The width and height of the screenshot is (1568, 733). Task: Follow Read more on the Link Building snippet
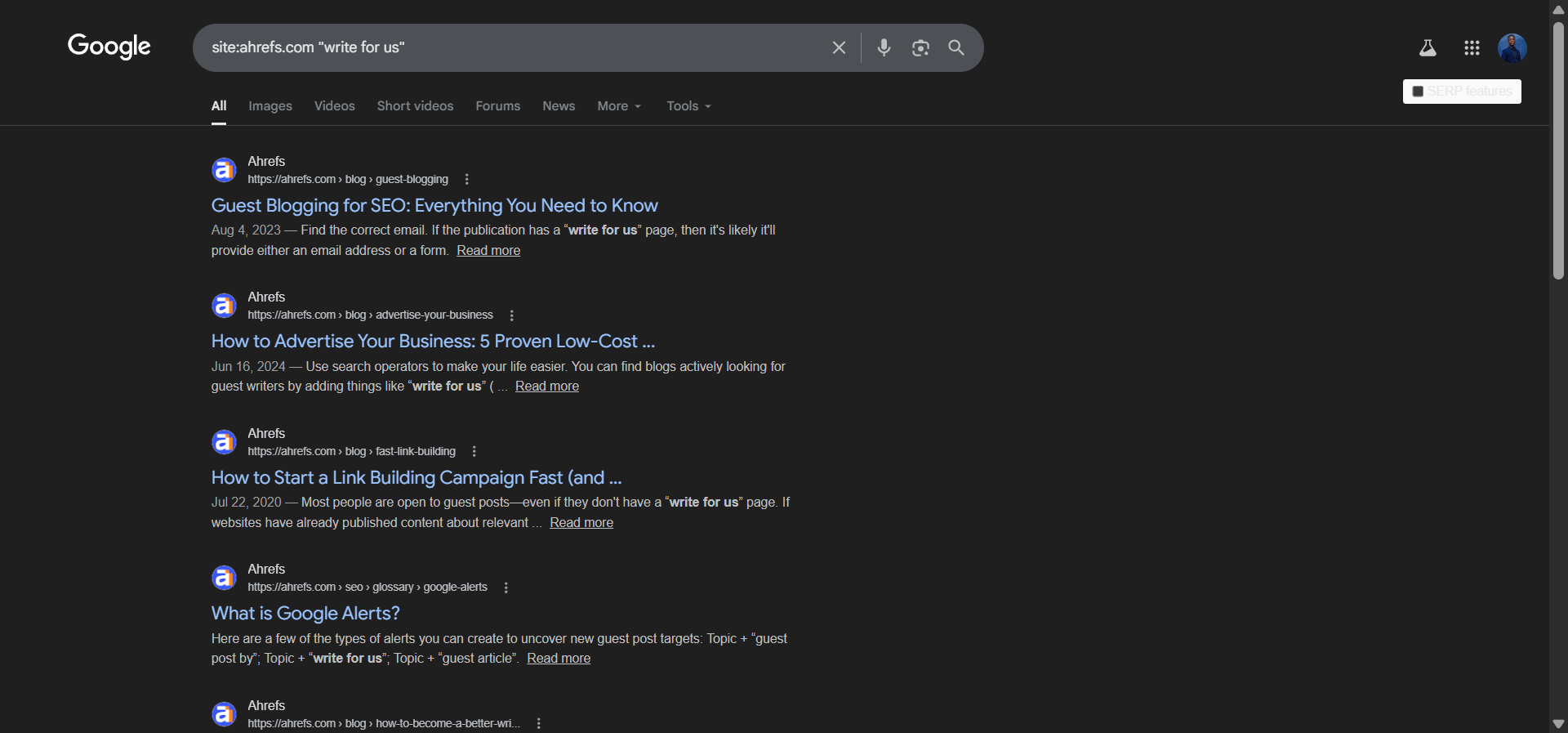(x=581, y=523)
